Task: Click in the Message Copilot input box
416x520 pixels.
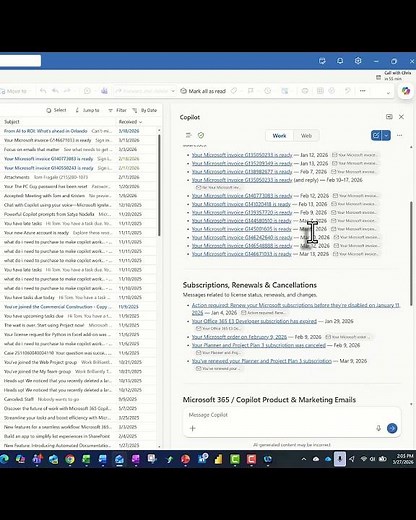Action: [x=292, y=415]
